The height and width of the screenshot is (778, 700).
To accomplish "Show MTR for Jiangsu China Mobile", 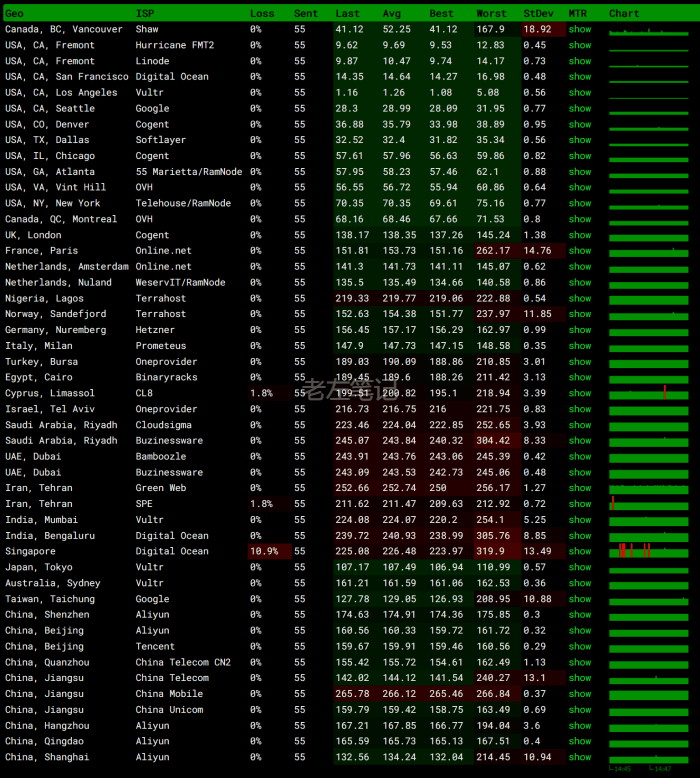I will click(579, 694).
